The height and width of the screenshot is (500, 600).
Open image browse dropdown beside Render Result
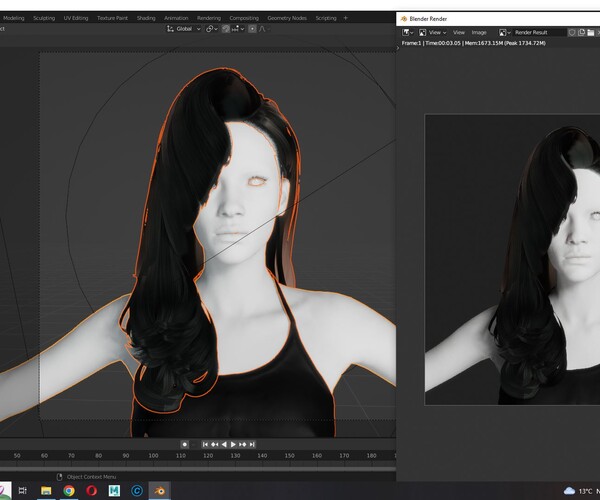coord(505,33)
